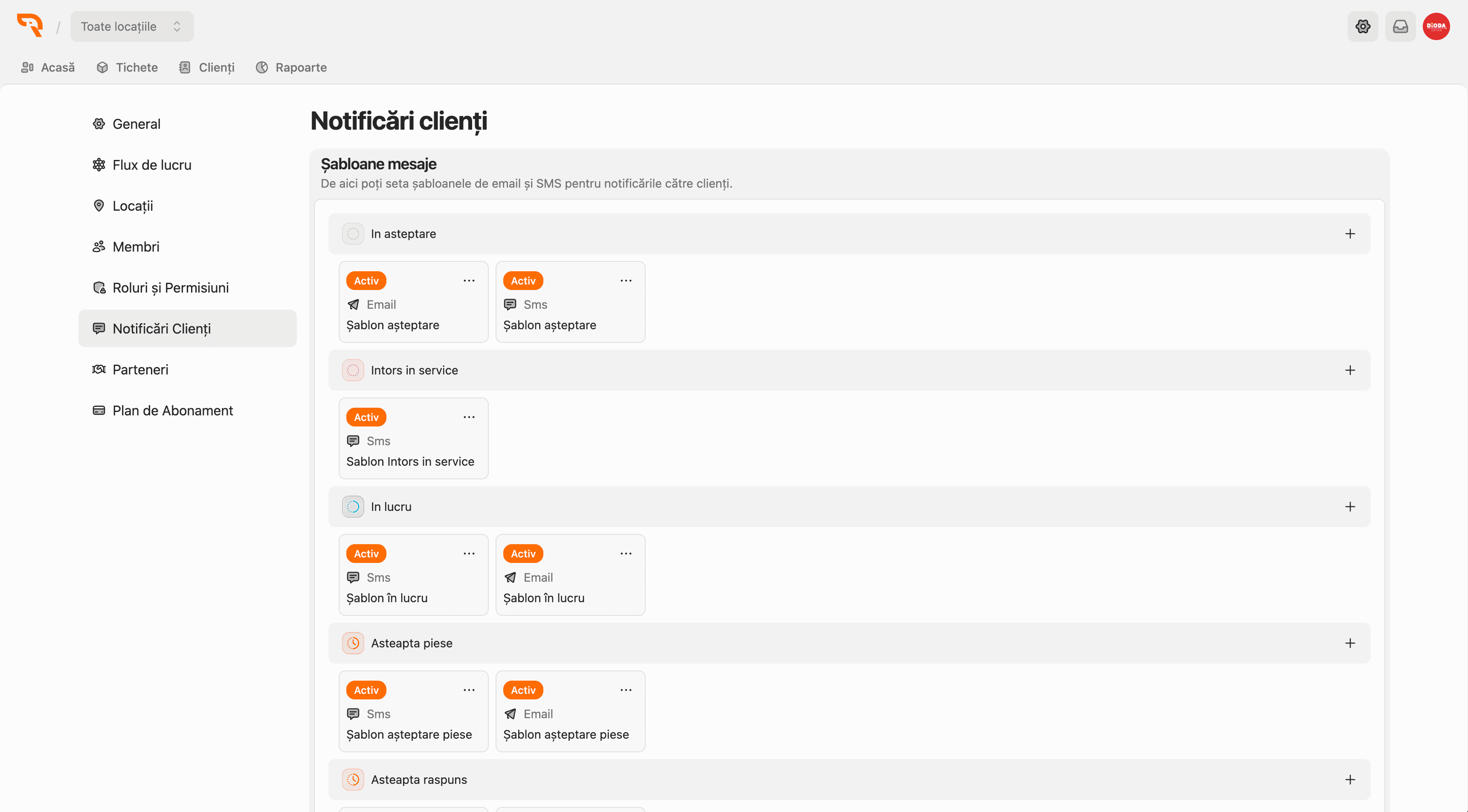Click the orange app logo

[x=29, y=26]
